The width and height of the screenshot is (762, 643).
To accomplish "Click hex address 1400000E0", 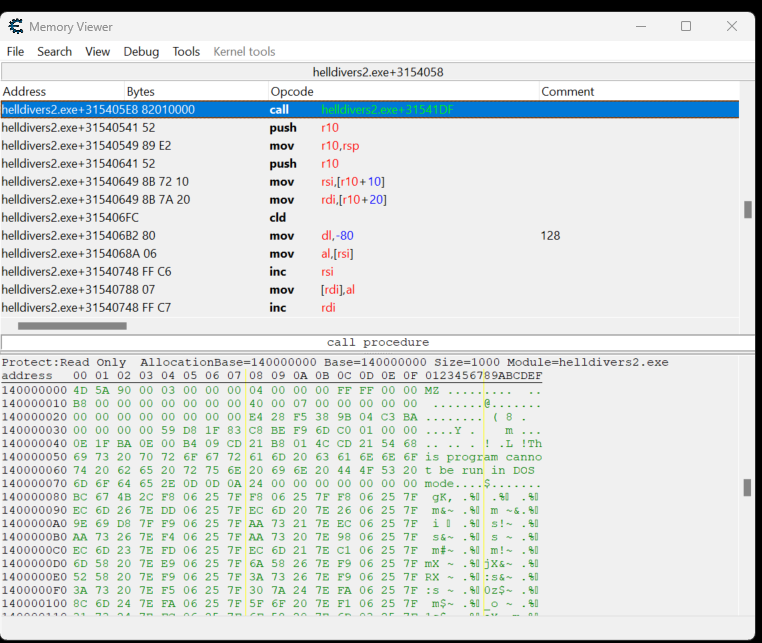I will 34,577.
